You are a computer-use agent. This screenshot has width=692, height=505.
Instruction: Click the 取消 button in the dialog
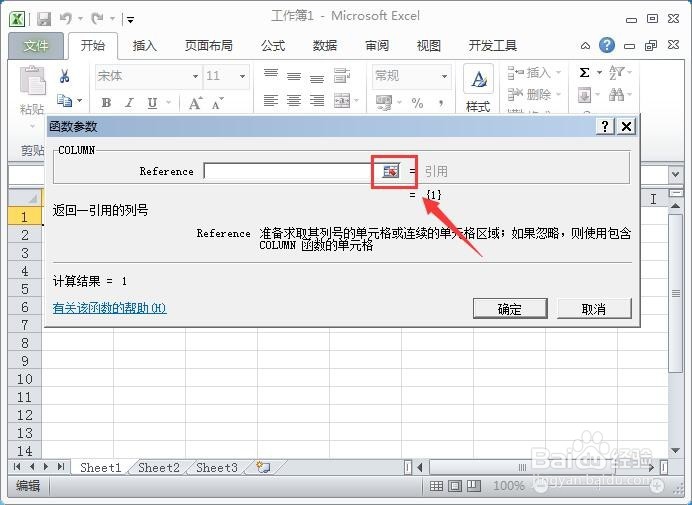click(594, 309)
